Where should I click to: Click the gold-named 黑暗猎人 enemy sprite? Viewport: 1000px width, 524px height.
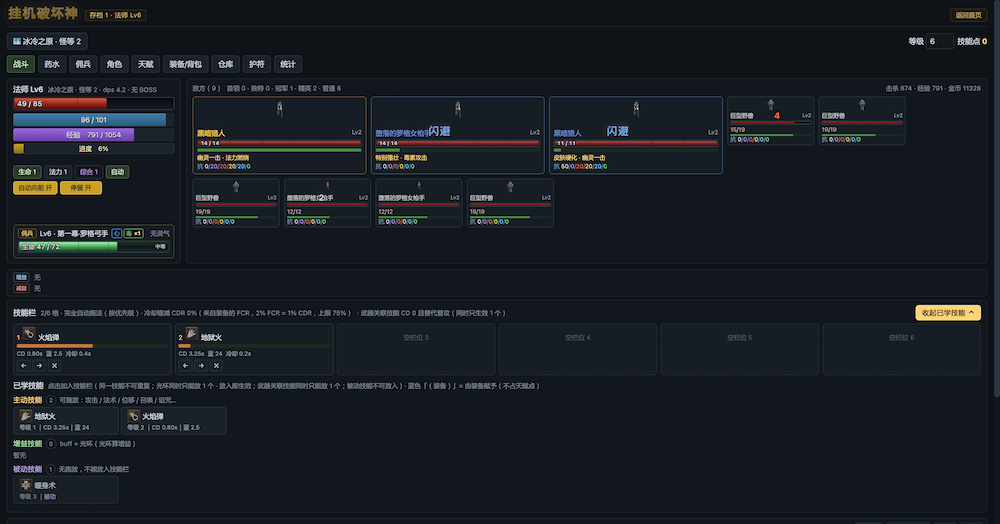(x=279, y=110)
